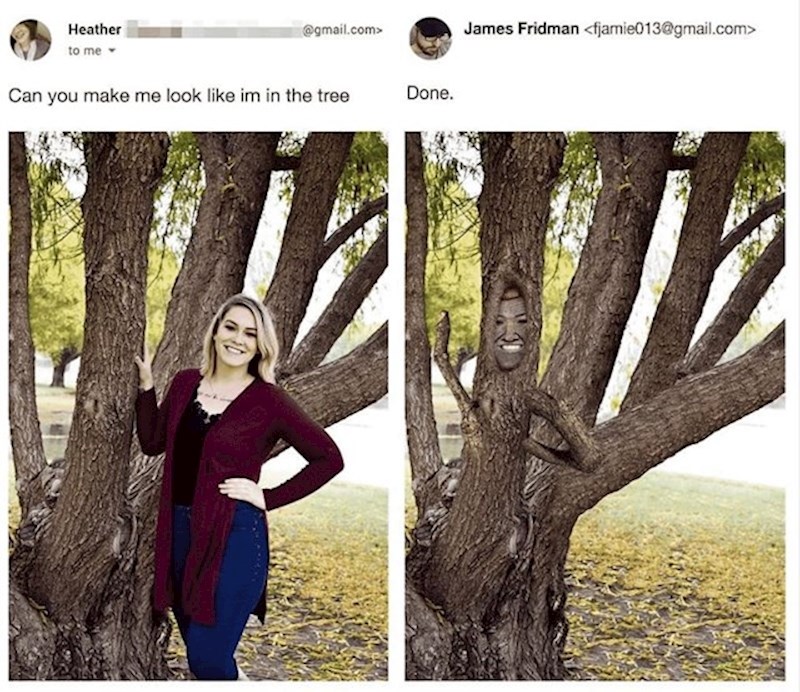
Task: Open Heather's profile avatar
Action: click(x=31, y=40)
